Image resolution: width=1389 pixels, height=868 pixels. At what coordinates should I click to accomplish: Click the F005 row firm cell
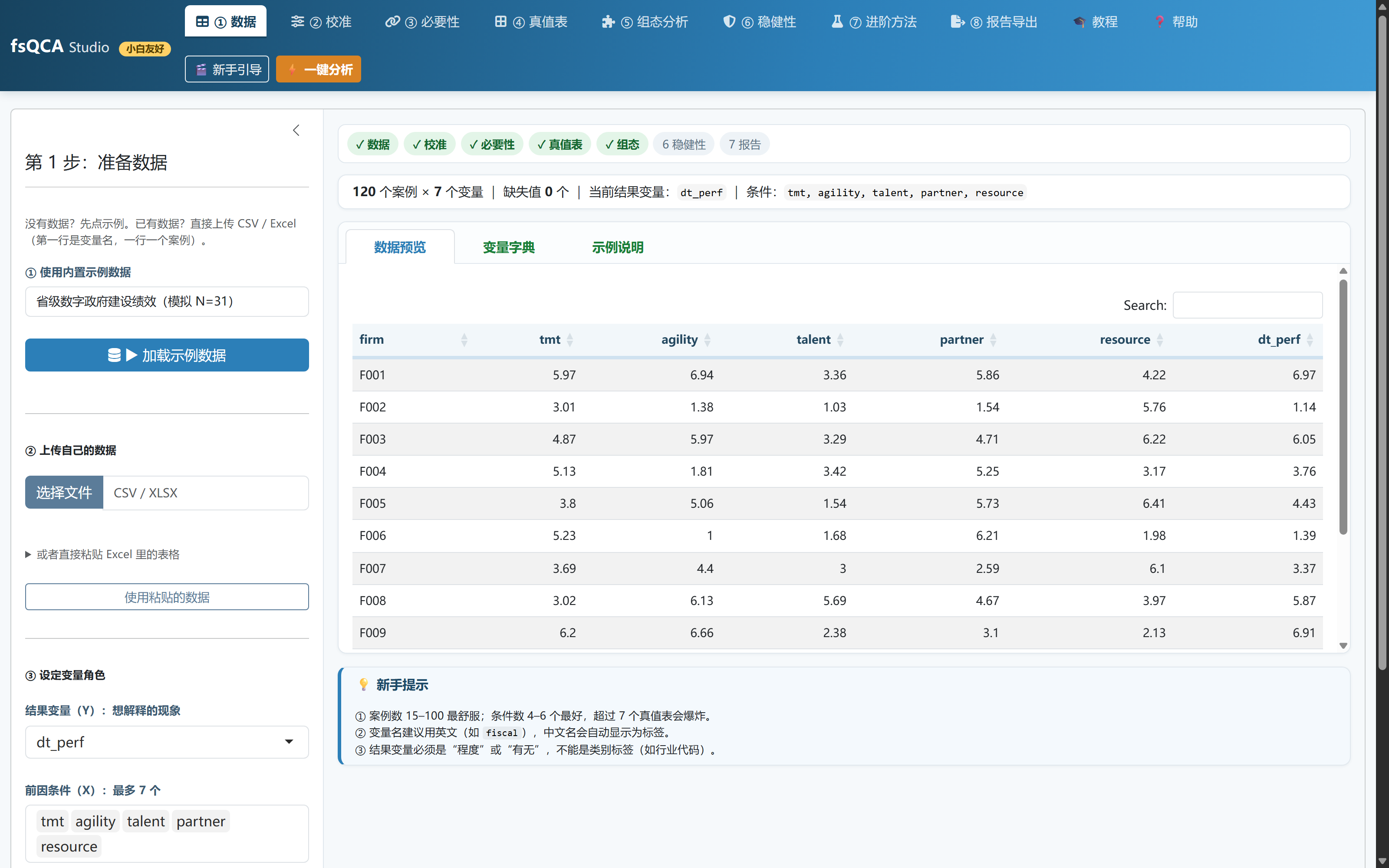tap(415, 503)
